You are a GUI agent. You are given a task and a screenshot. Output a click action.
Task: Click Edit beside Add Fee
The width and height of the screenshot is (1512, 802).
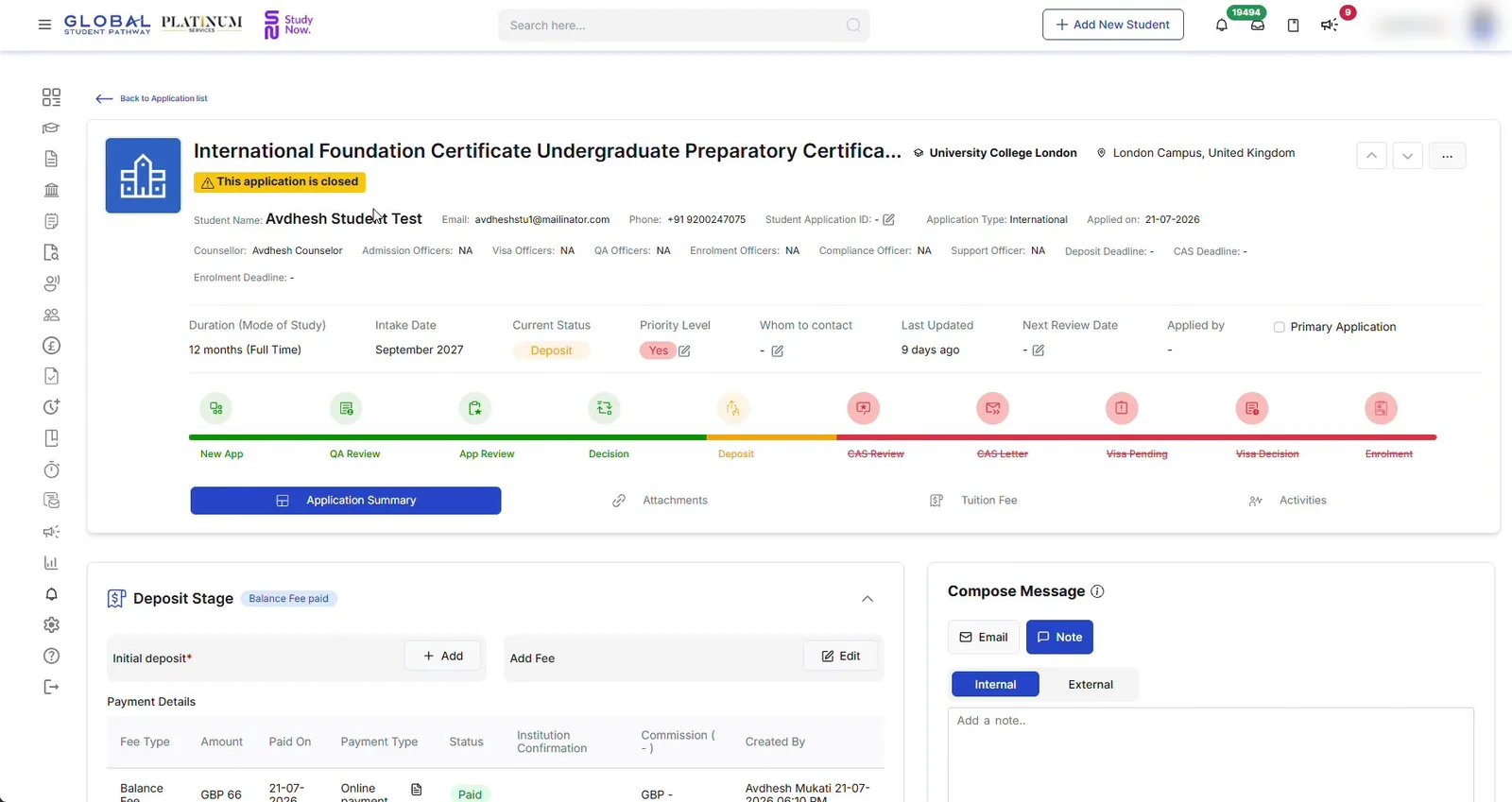(x=840, y=656)
